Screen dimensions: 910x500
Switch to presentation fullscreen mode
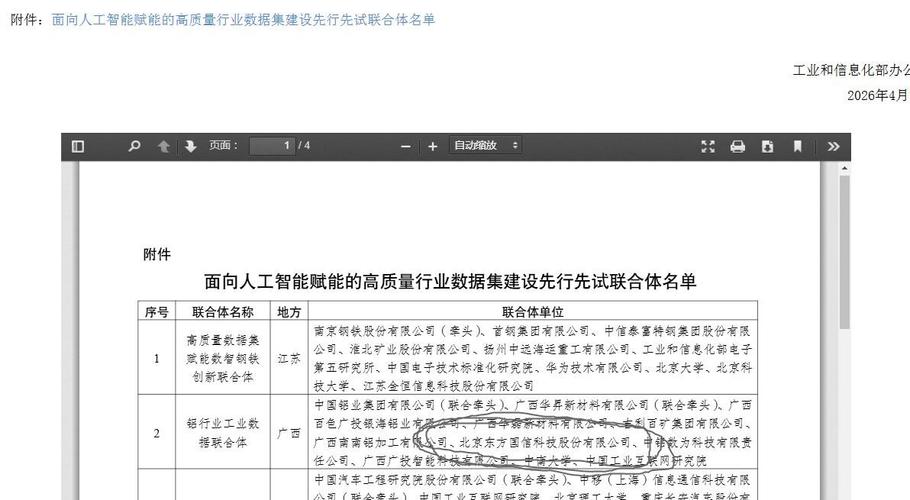click(707, 146)
